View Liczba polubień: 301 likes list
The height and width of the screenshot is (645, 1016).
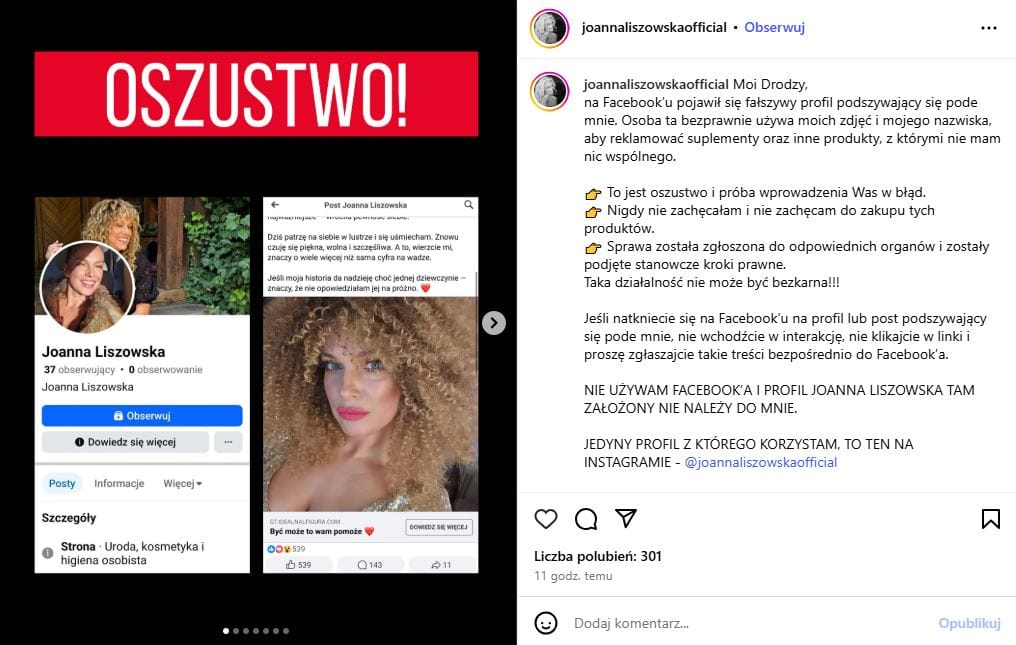[597, 556]
